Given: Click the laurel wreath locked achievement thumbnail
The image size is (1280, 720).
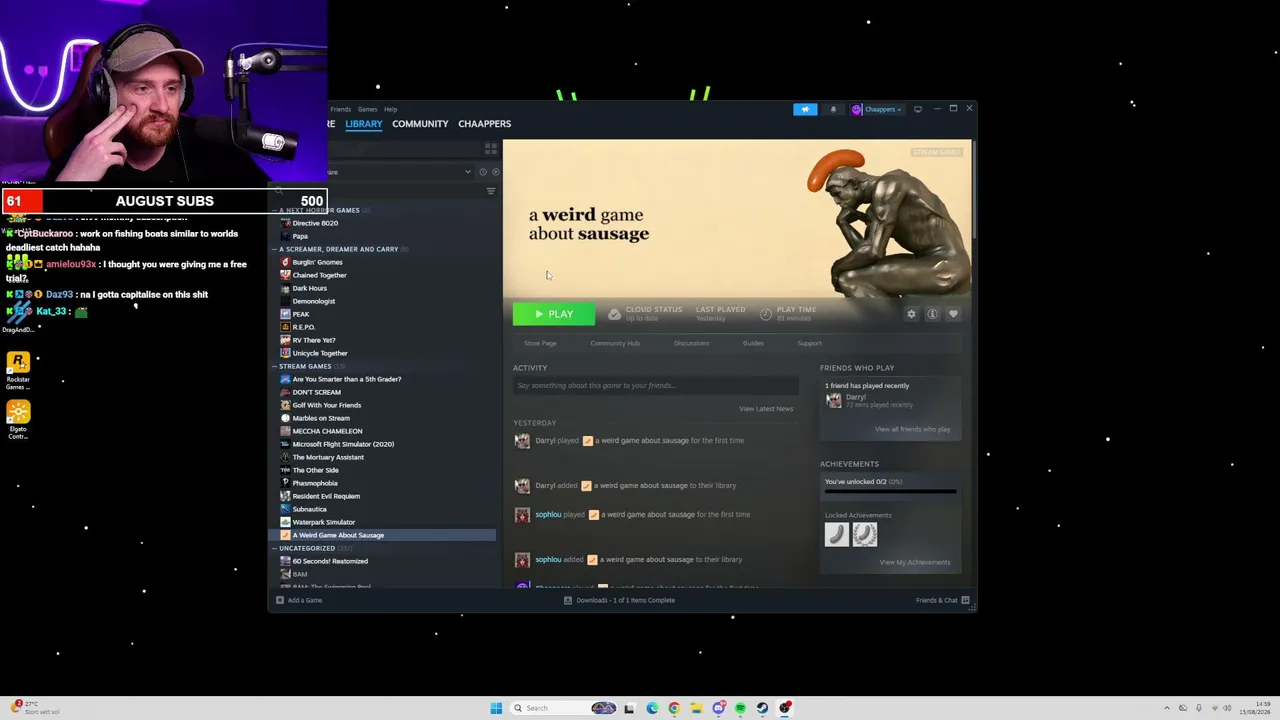Looking at the screenshot, I should [865, 535].
